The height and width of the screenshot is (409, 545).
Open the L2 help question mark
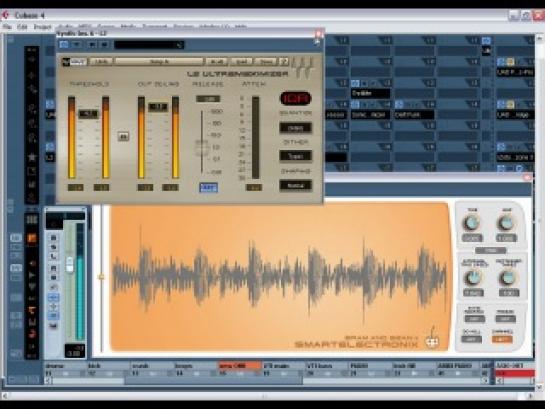284,62
